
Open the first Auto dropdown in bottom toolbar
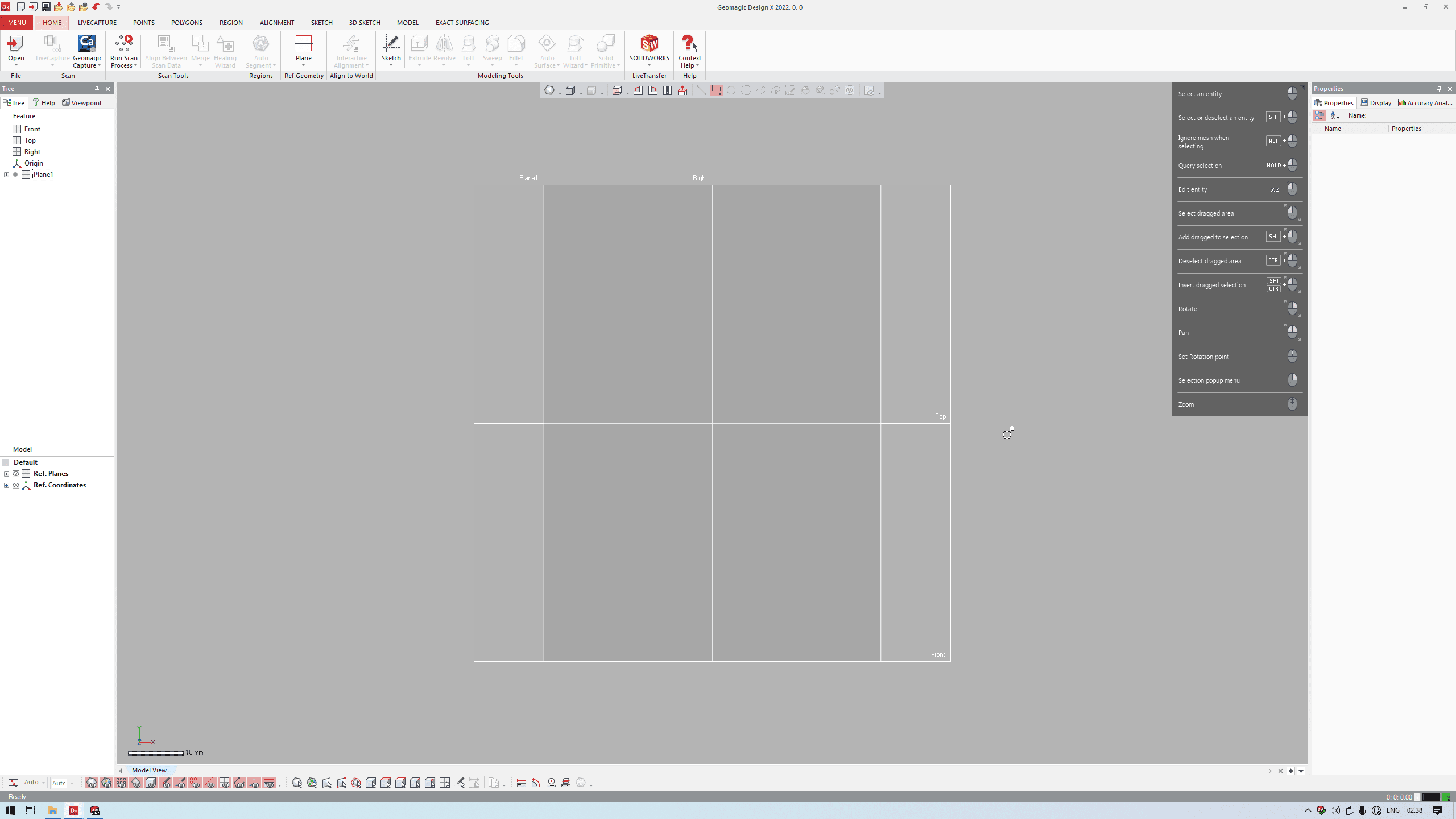coord(35,783)
